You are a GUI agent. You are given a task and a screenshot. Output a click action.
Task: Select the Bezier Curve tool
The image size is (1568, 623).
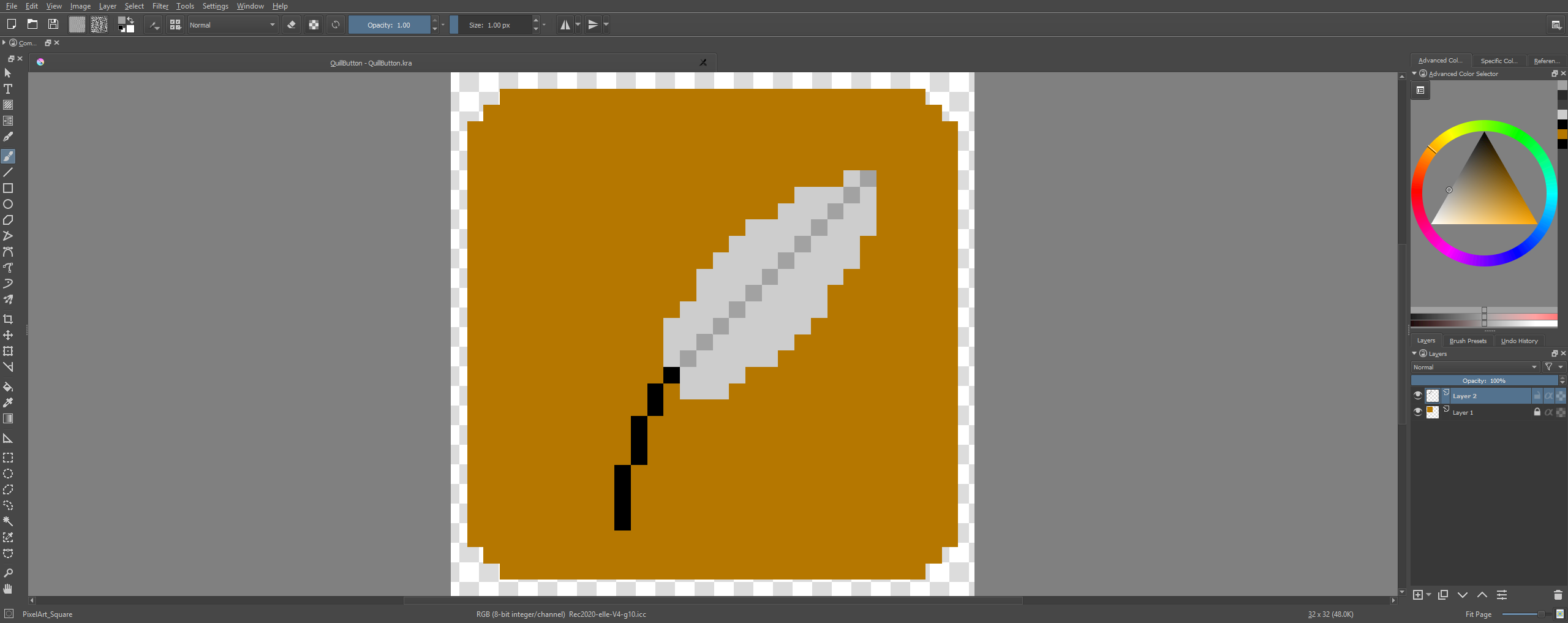click(8, 252)
